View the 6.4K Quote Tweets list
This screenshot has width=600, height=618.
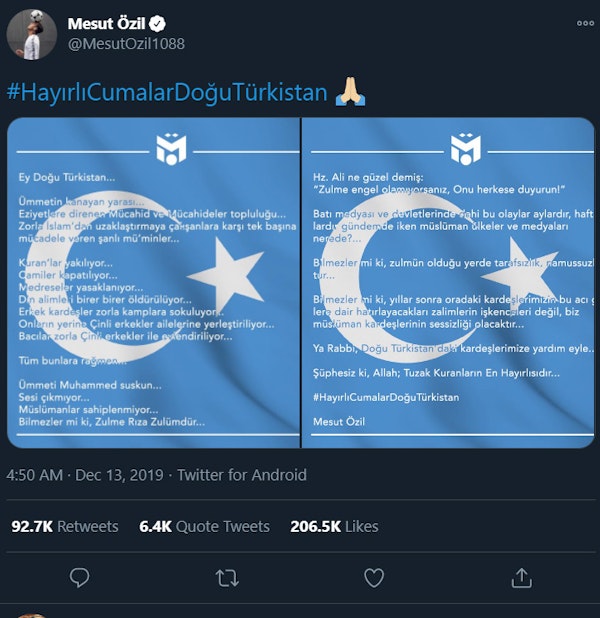pos(205,527)
